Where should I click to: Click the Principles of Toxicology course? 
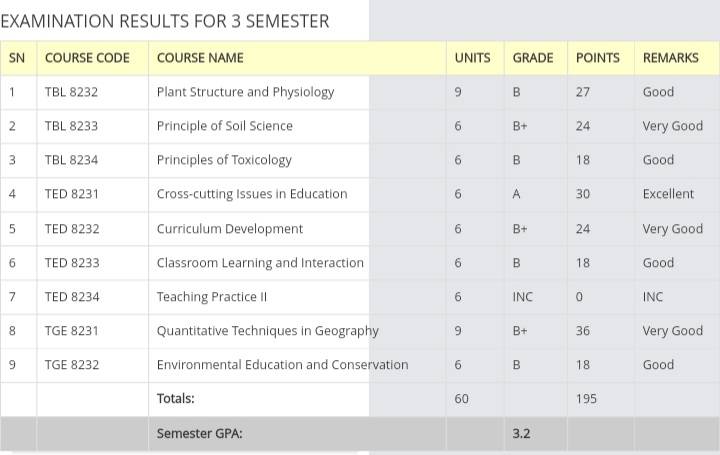coord(224,160)
